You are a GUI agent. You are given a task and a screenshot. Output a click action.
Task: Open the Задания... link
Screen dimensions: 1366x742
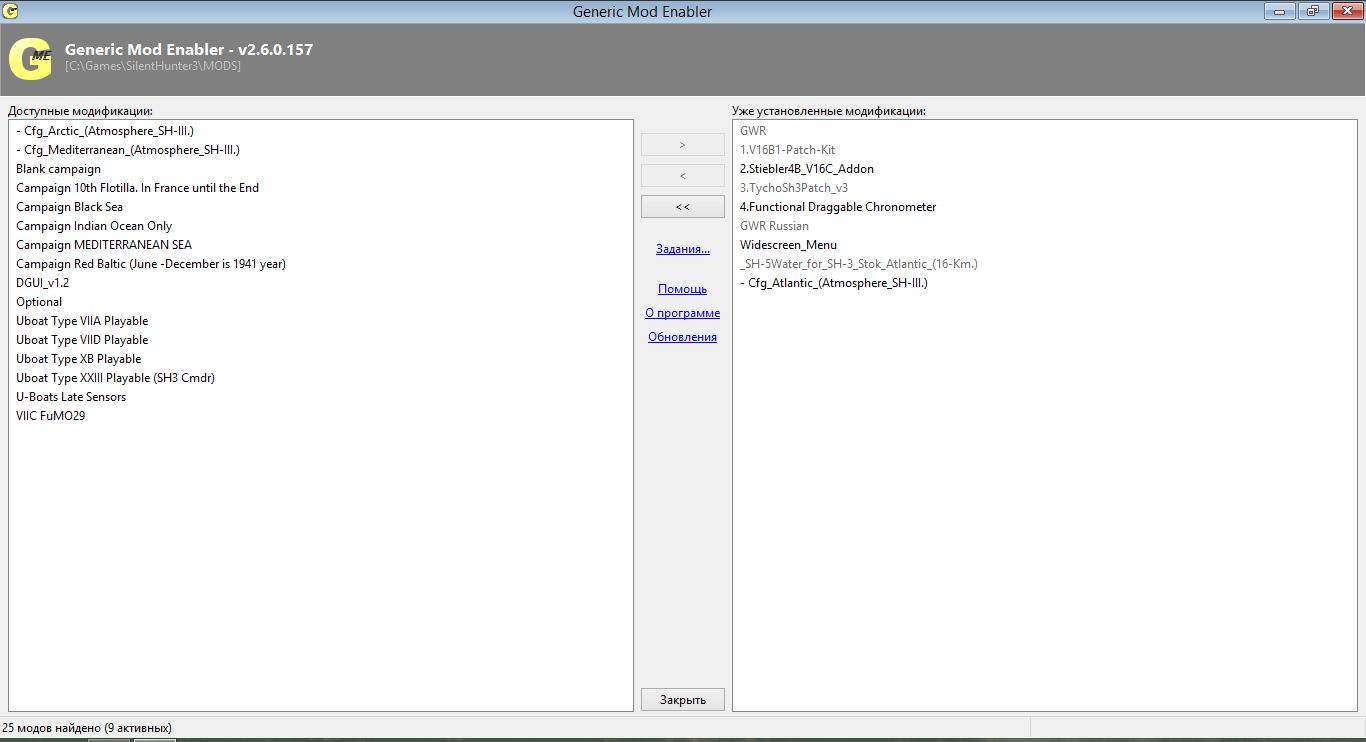(683, 249)
